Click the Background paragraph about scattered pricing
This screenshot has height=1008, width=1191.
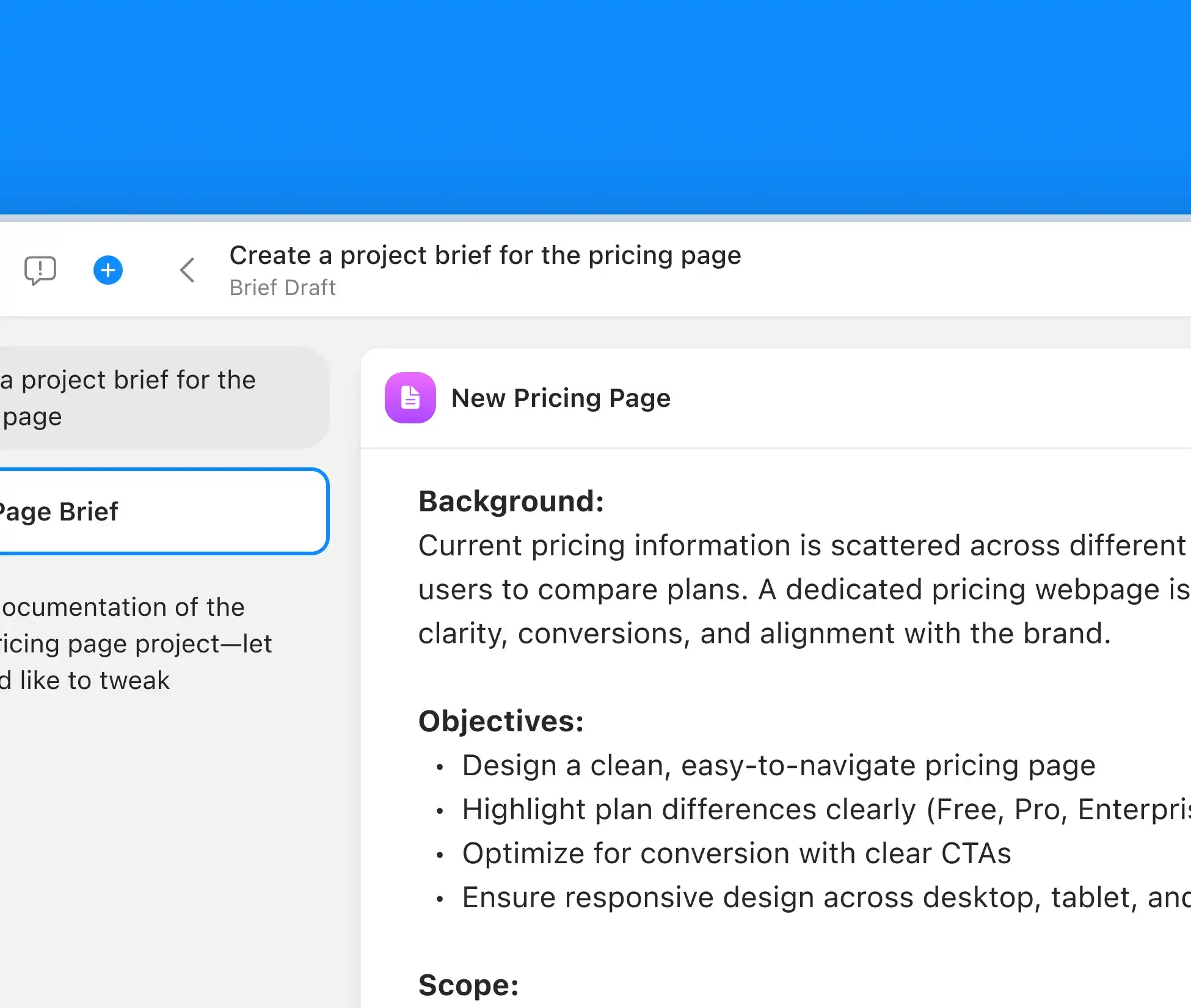coord(800,546)
